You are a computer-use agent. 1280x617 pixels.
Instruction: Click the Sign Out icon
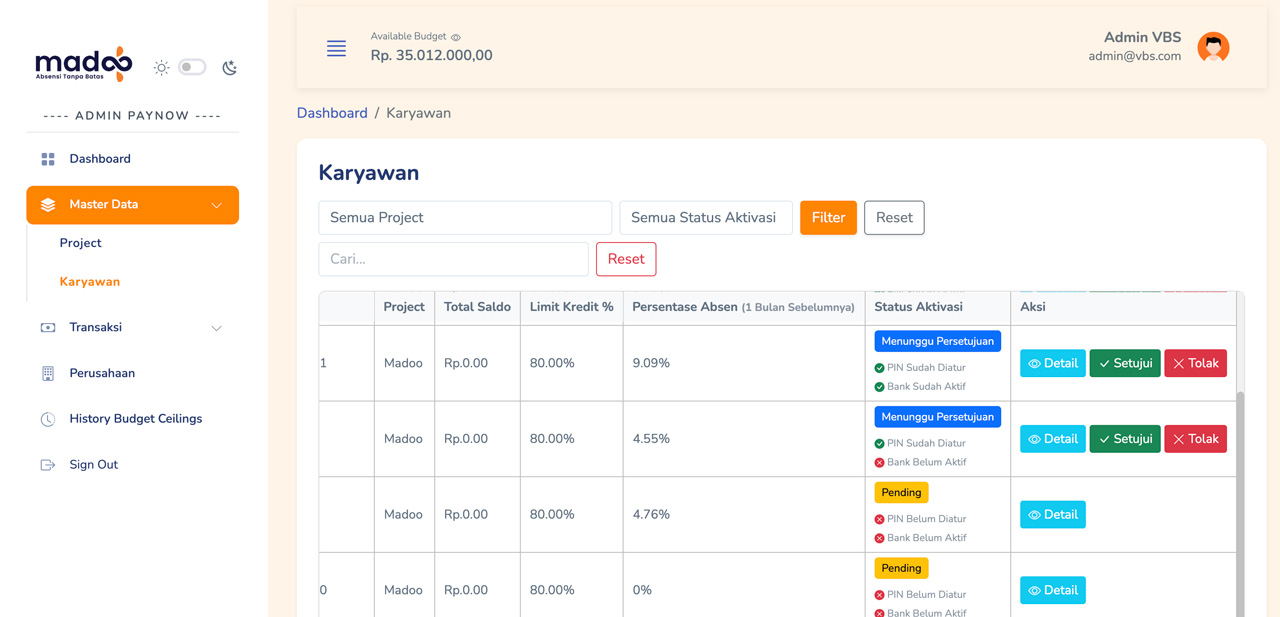coord(48,465)
